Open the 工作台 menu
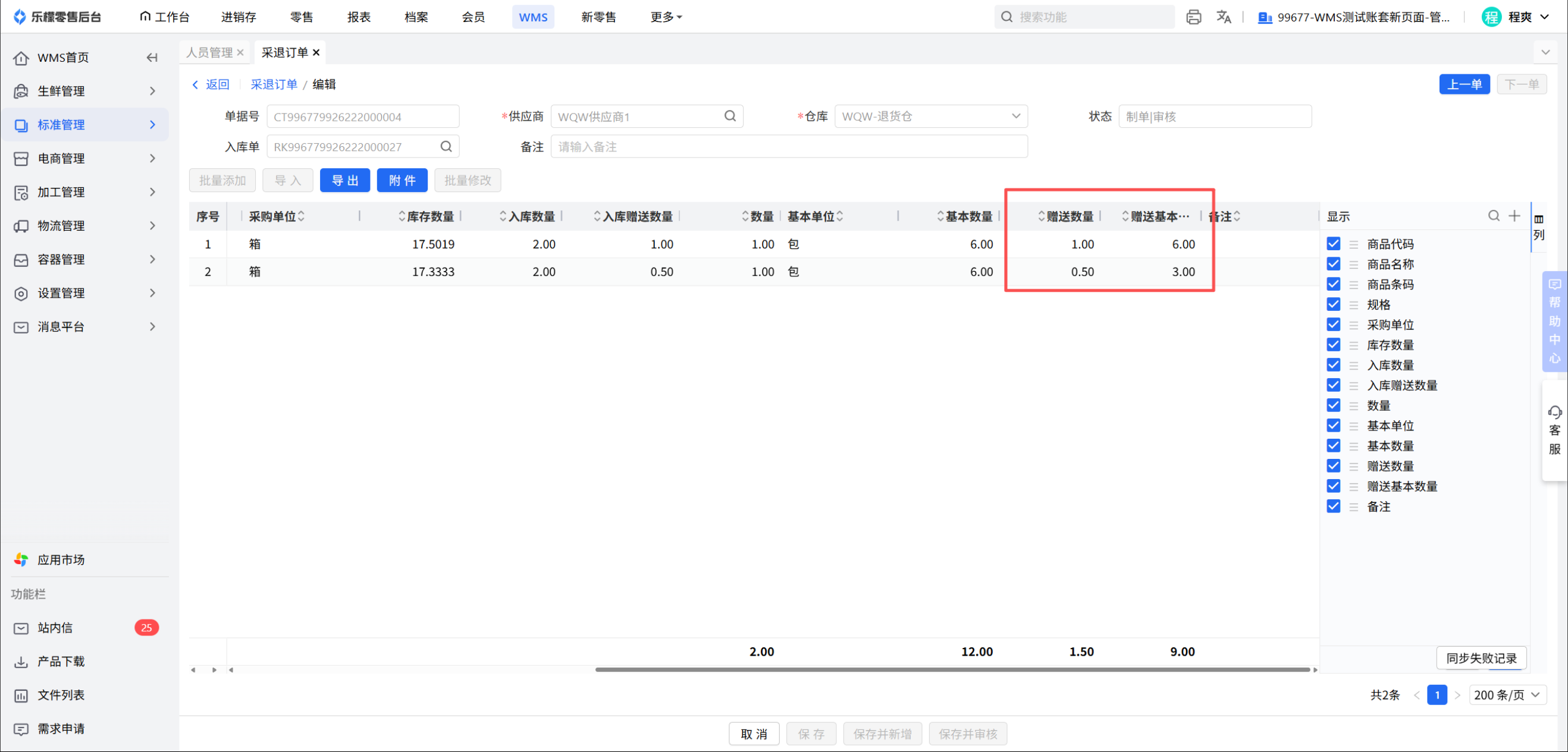The image size is (1568, 752). click(164, 17)
